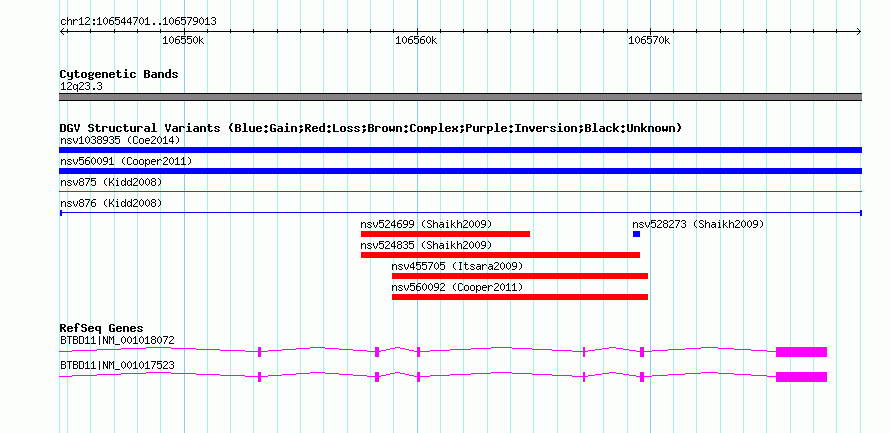
Task: Click the BTBD11|NM_001018072 transcript label
Action: click(x=117, y=340)
